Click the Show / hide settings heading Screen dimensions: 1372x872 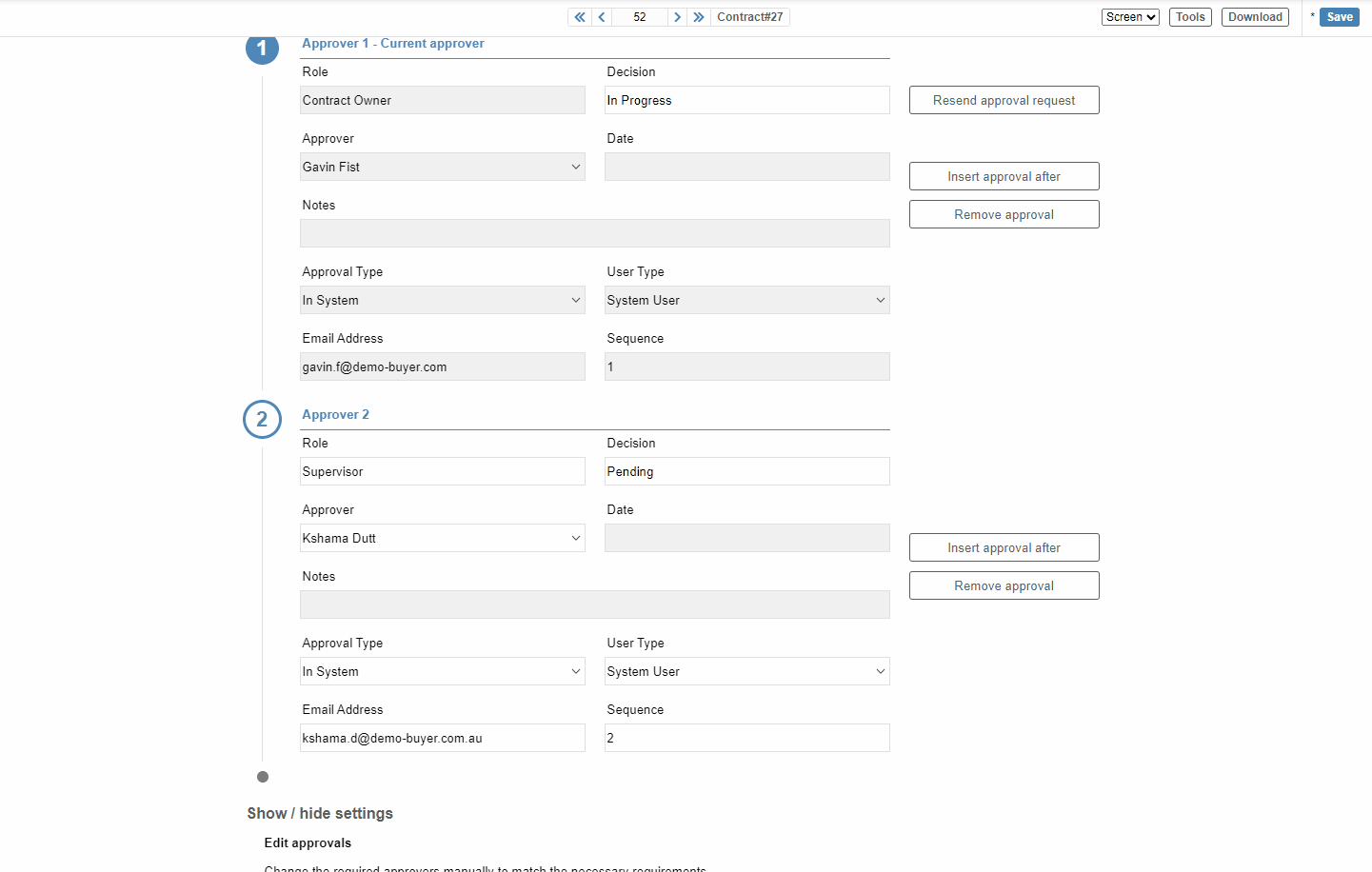[x=320, y=813]
